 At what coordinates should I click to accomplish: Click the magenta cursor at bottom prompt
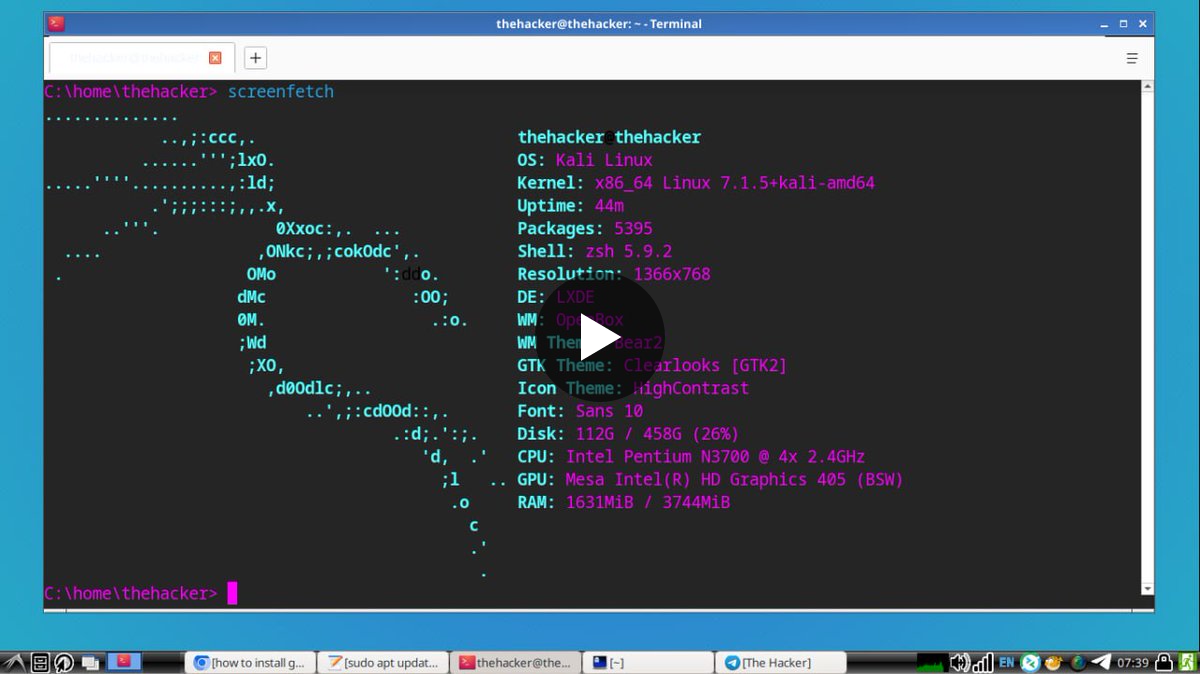click(x=232, y=593)
